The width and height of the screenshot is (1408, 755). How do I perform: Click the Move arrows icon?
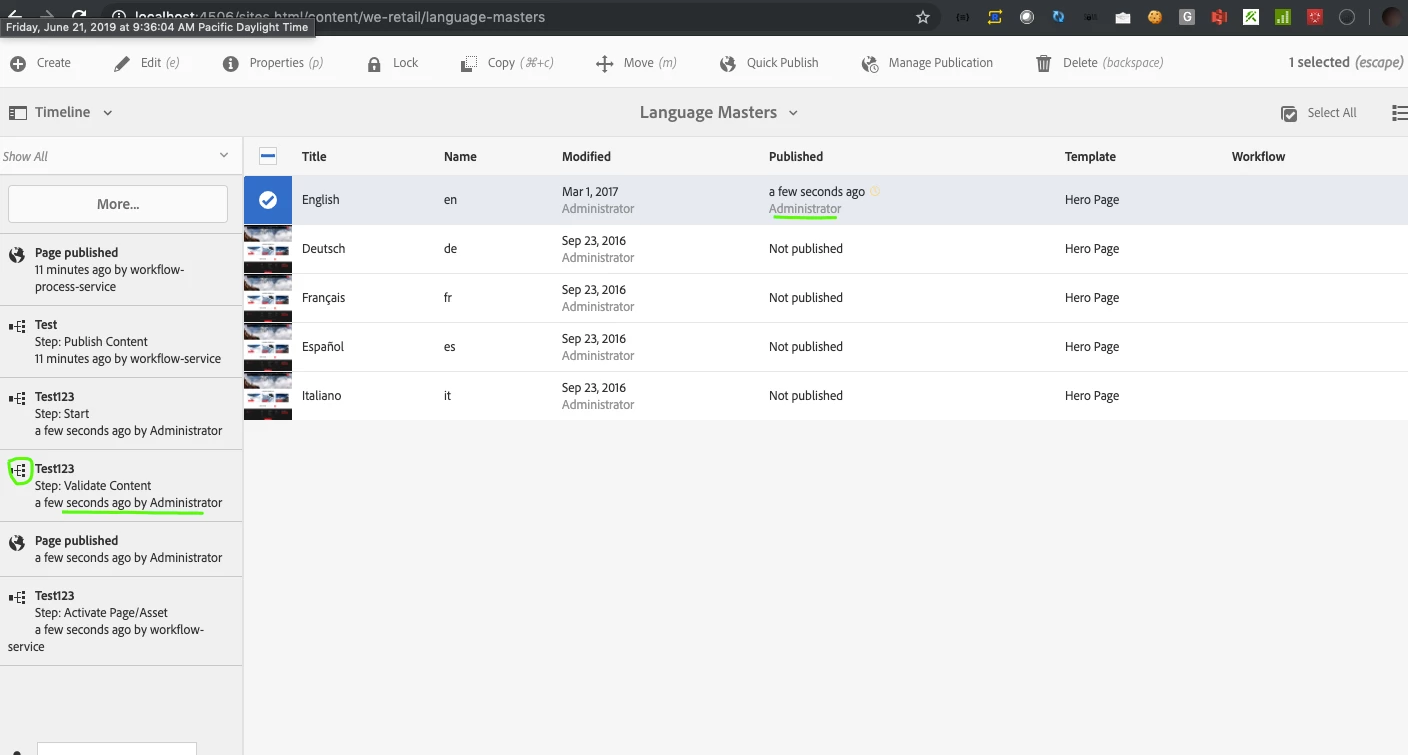tap(604, 63)
